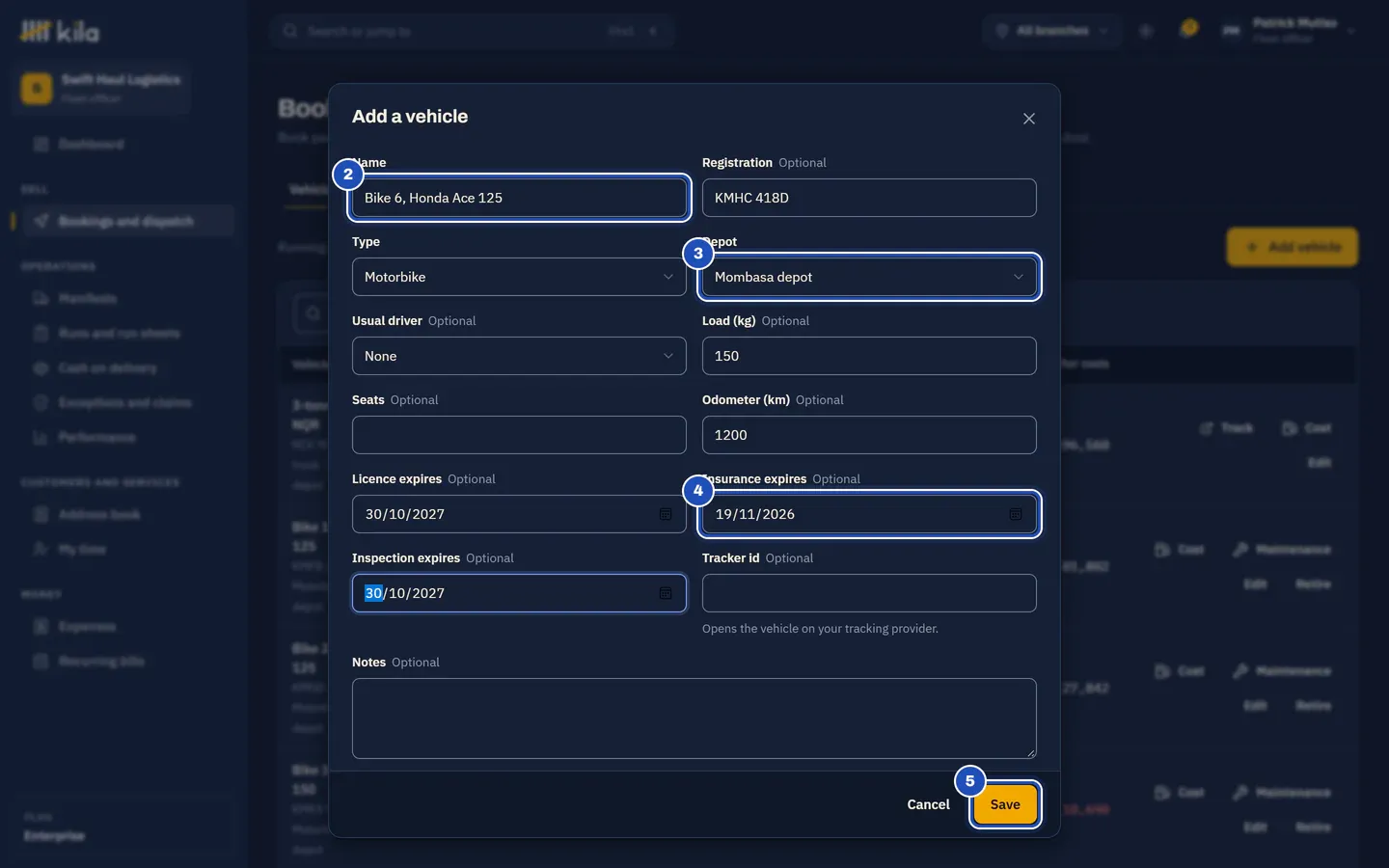Screen dimensions: 1389x868
Task: Cancel adding the vehicle
Action: coord(928,804)
